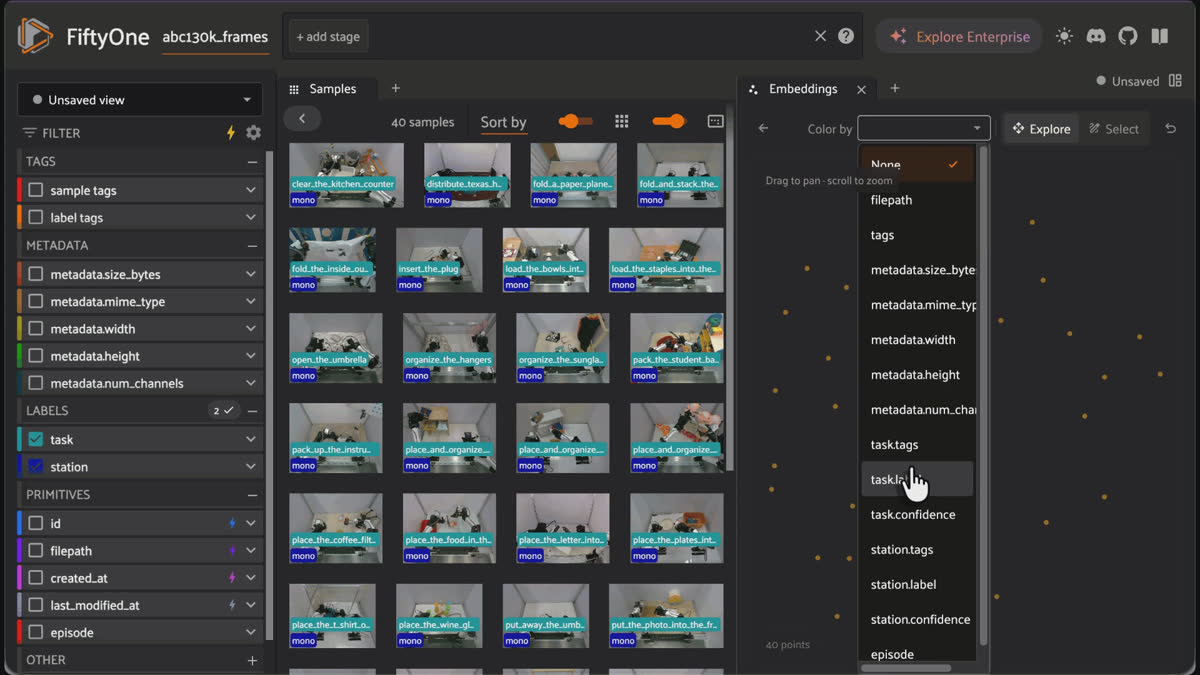Uncheck the station label checkbox
The height and width of the screenshot is (675, 1200).
(36, 466)
